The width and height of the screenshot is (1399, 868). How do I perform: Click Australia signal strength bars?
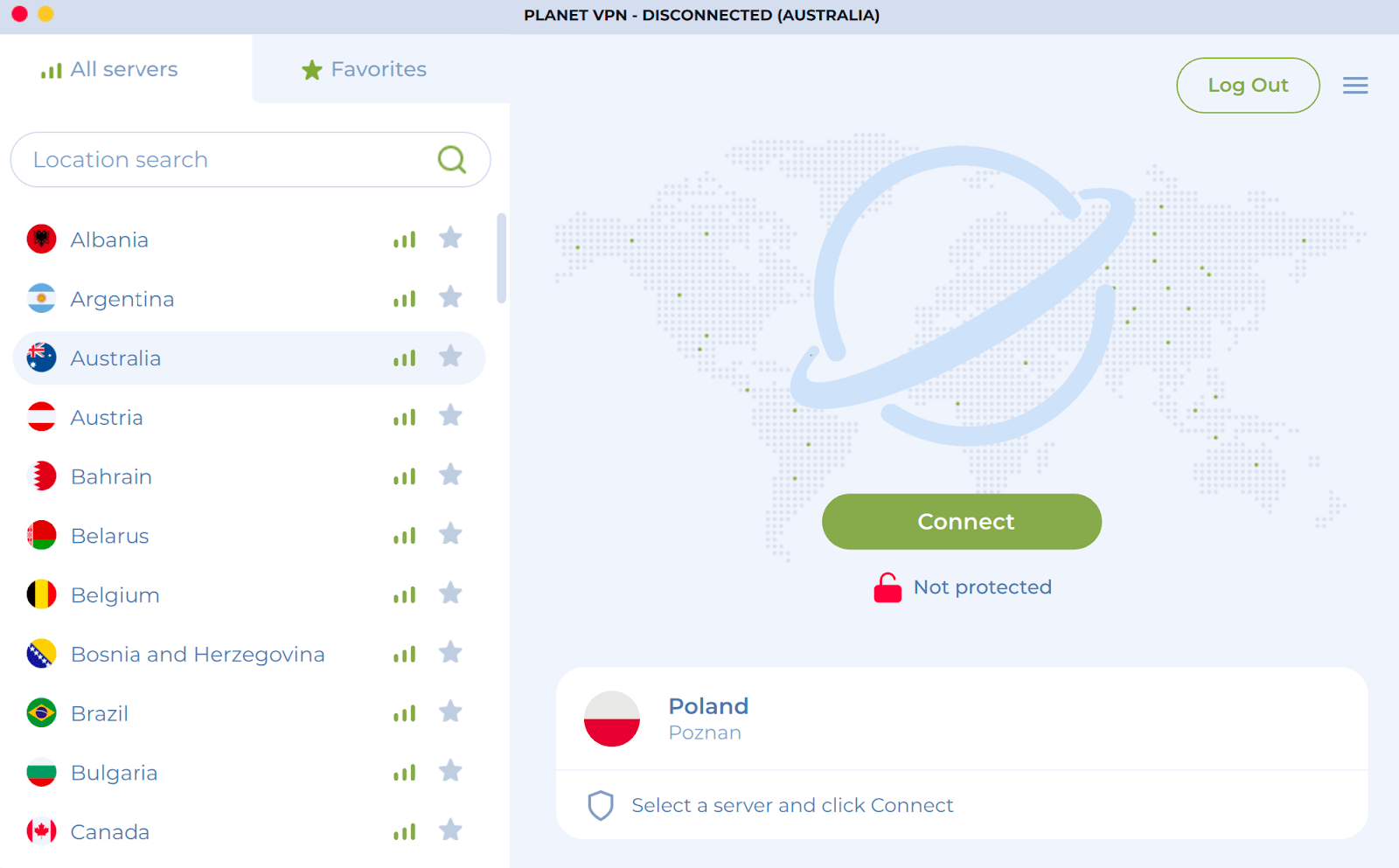coord(404,358)
